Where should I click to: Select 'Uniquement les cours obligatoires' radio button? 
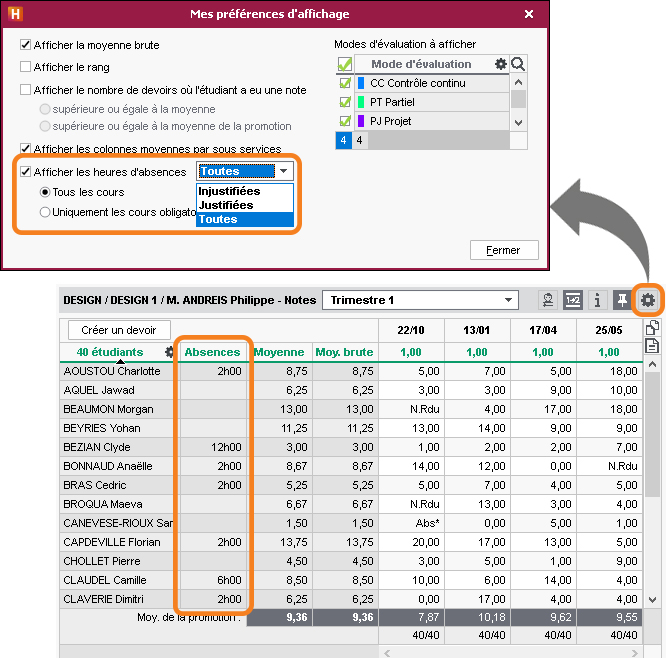45,212
